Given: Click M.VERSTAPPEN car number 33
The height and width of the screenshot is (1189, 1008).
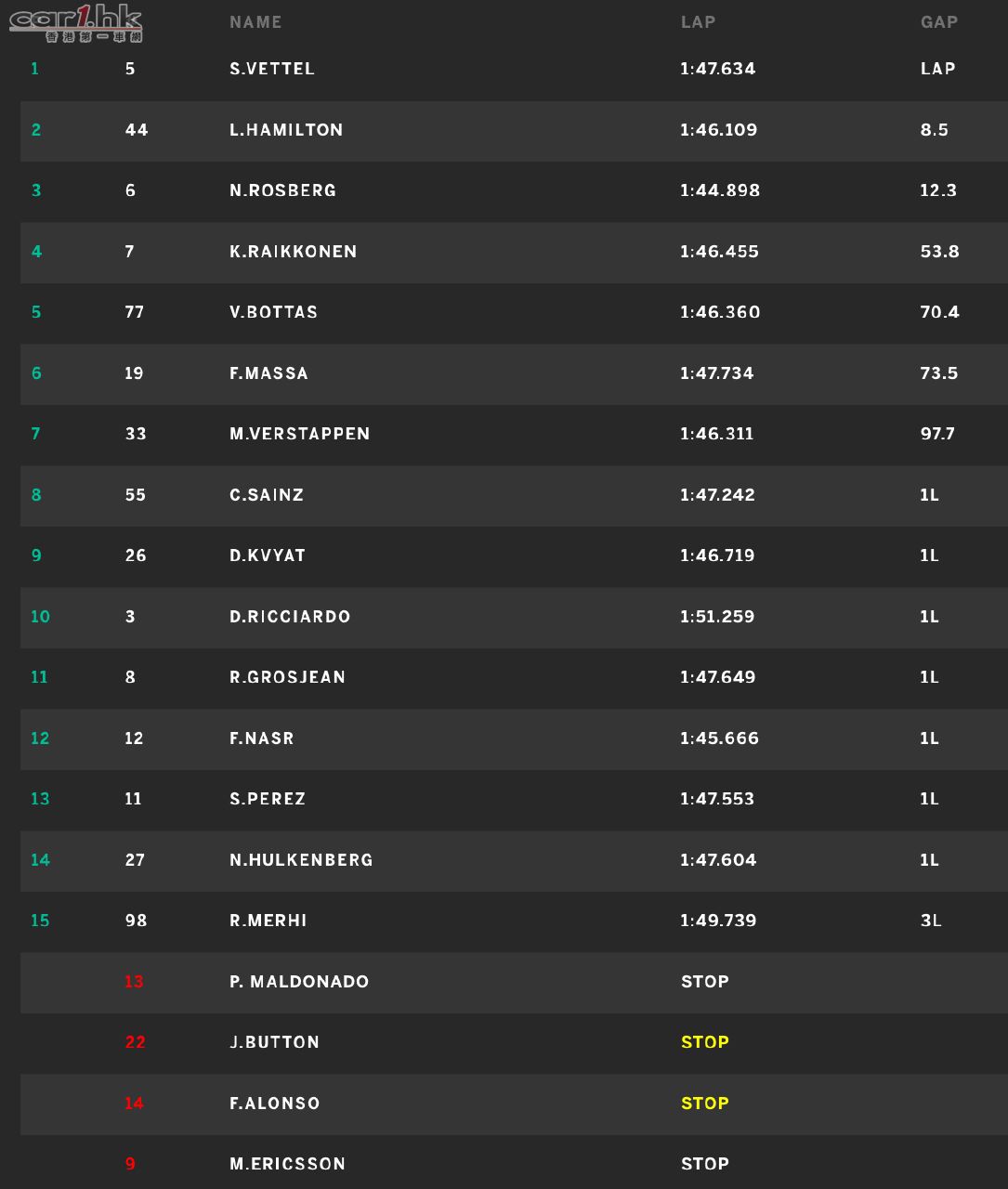Looking at the screenshot, I should [x=136, y=434].
